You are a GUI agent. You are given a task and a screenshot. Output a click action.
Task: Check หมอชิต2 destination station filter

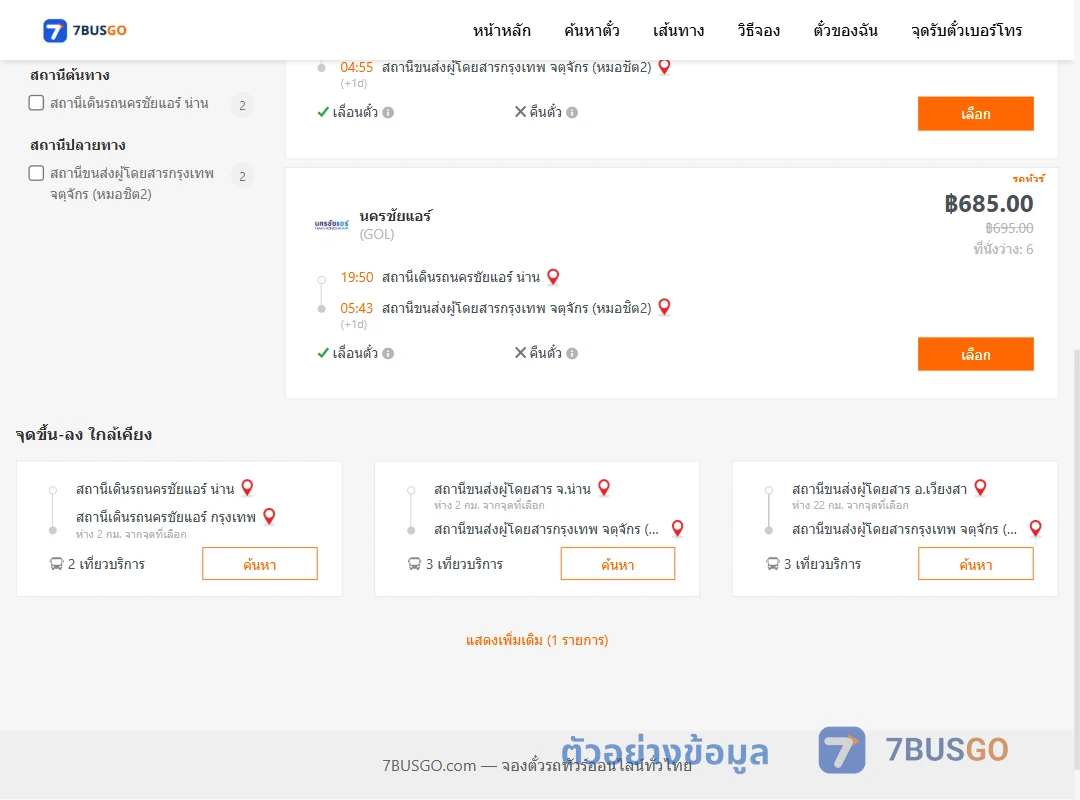click(x=37, y=173)
